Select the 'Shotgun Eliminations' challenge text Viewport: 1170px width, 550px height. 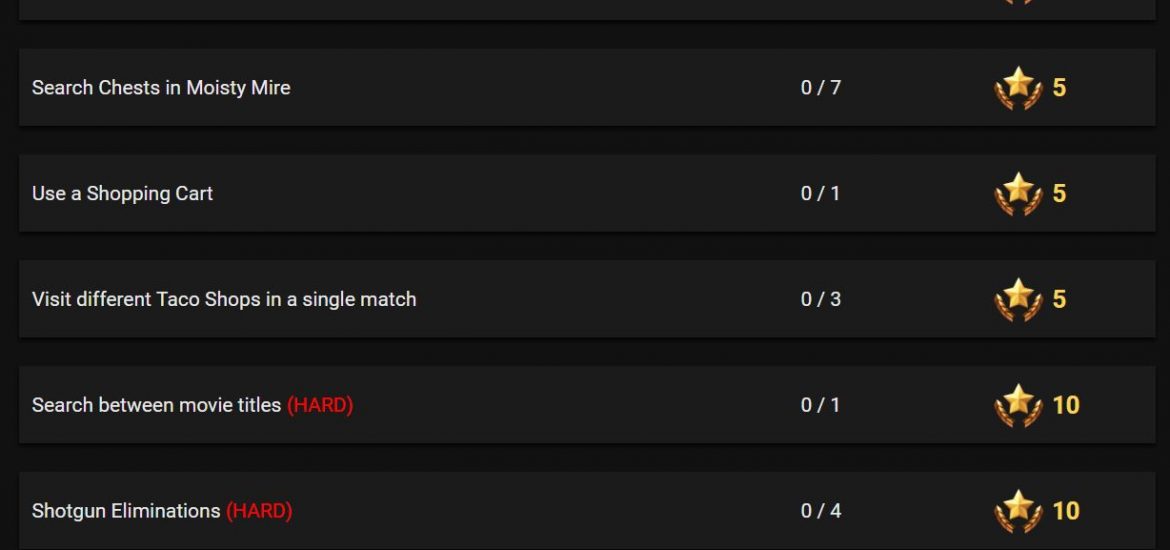click(126, 511)
